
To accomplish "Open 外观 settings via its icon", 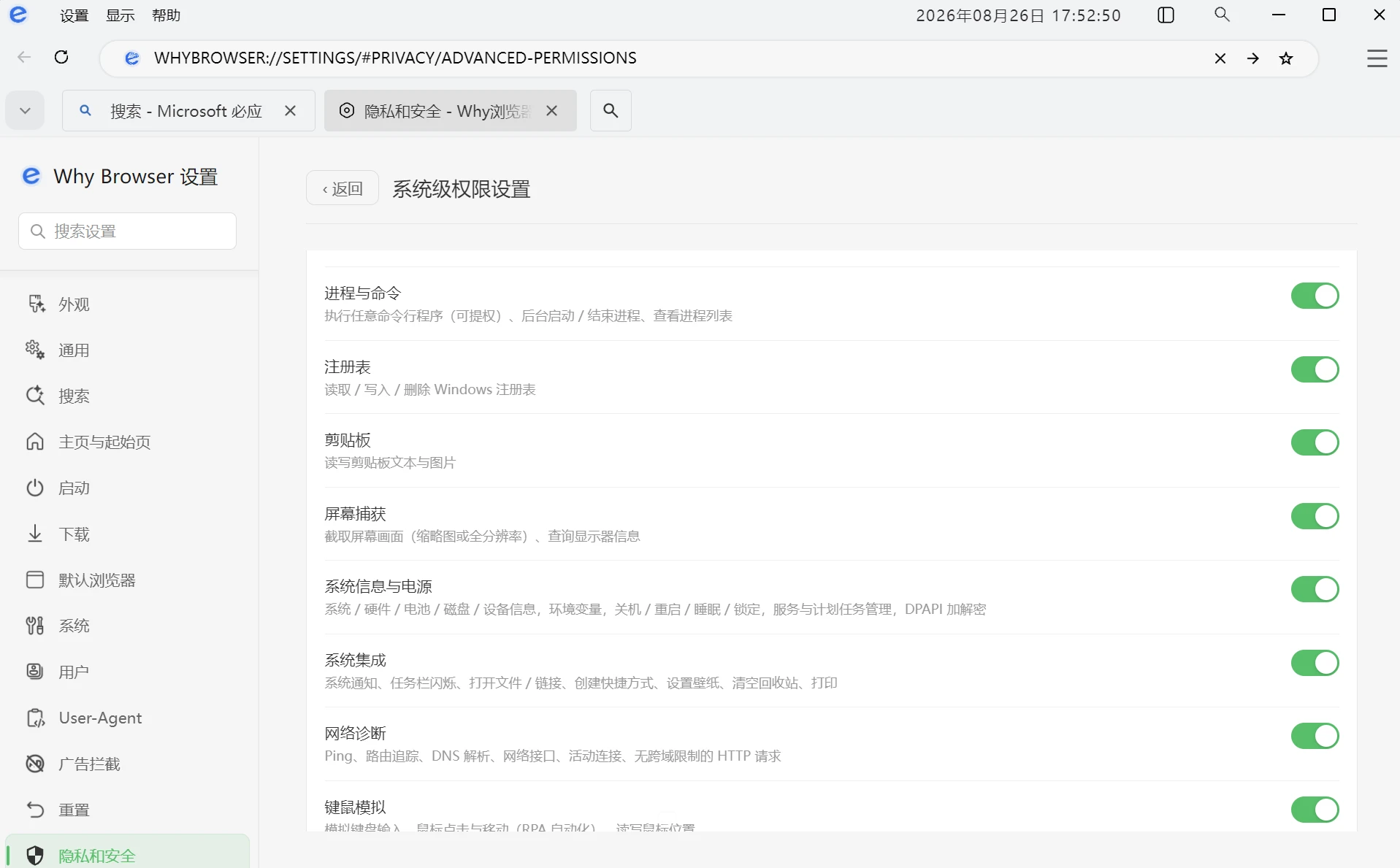I will 35,304.
